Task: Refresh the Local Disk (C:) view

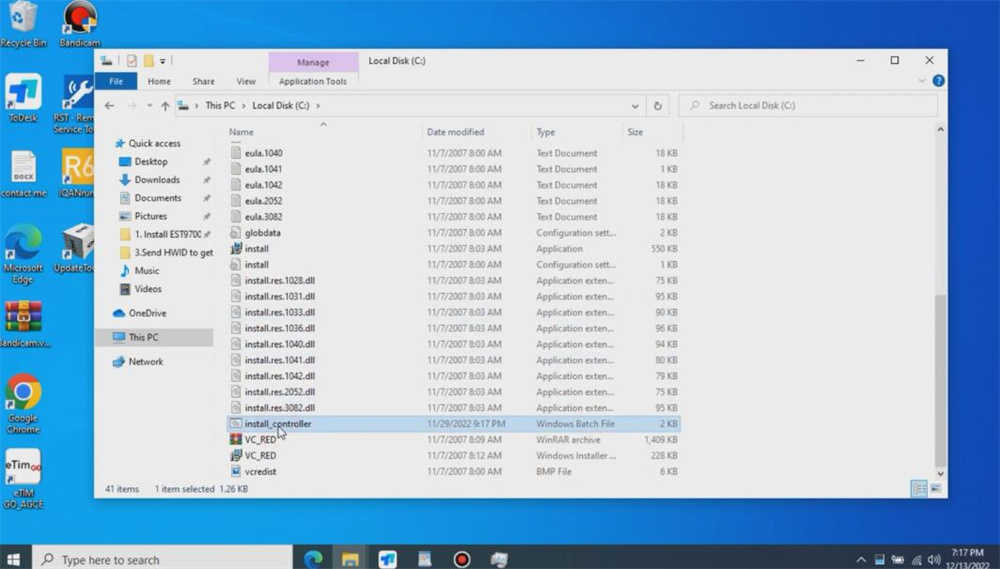Action: click(x=658, y=106)
